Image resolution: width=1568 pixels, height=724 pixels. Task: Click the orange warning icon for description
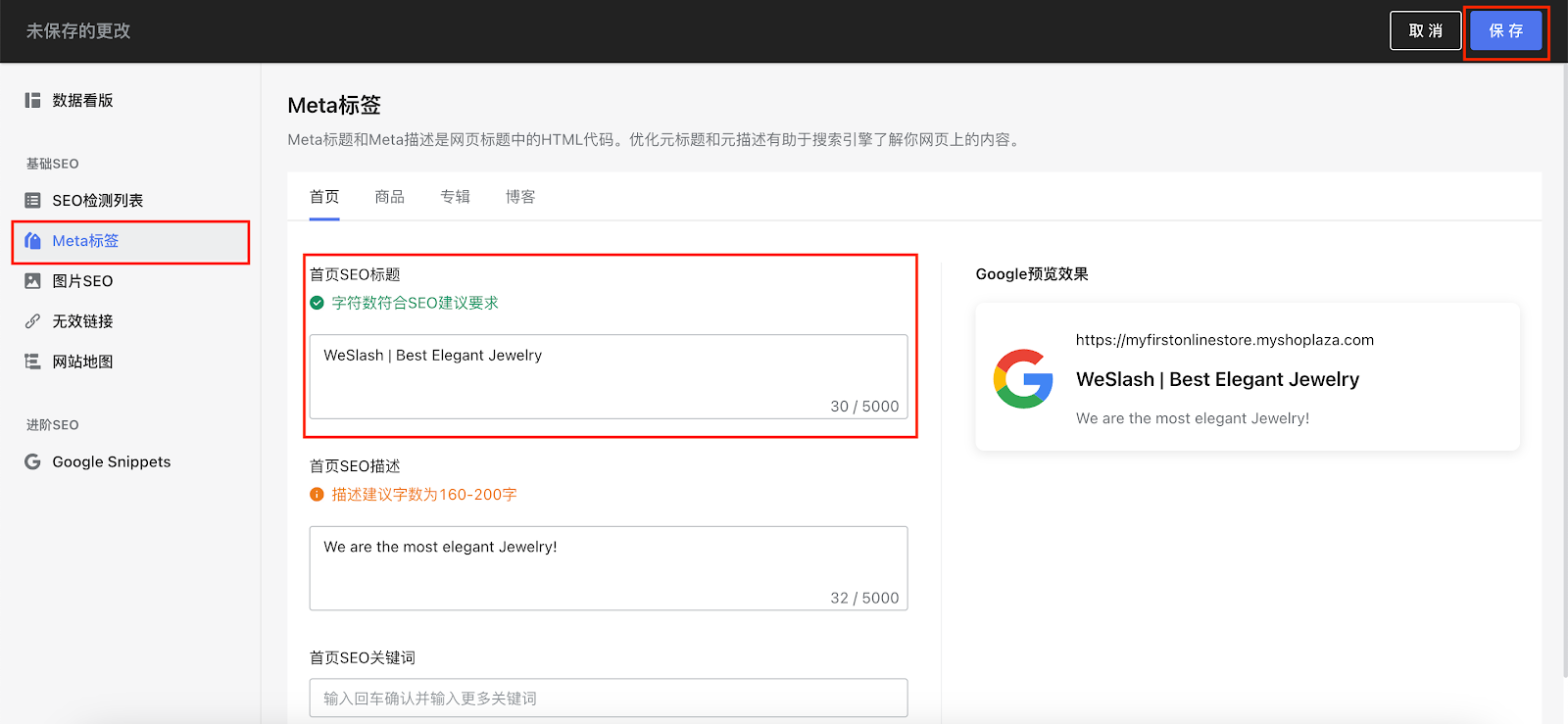(x=317, y=495)
